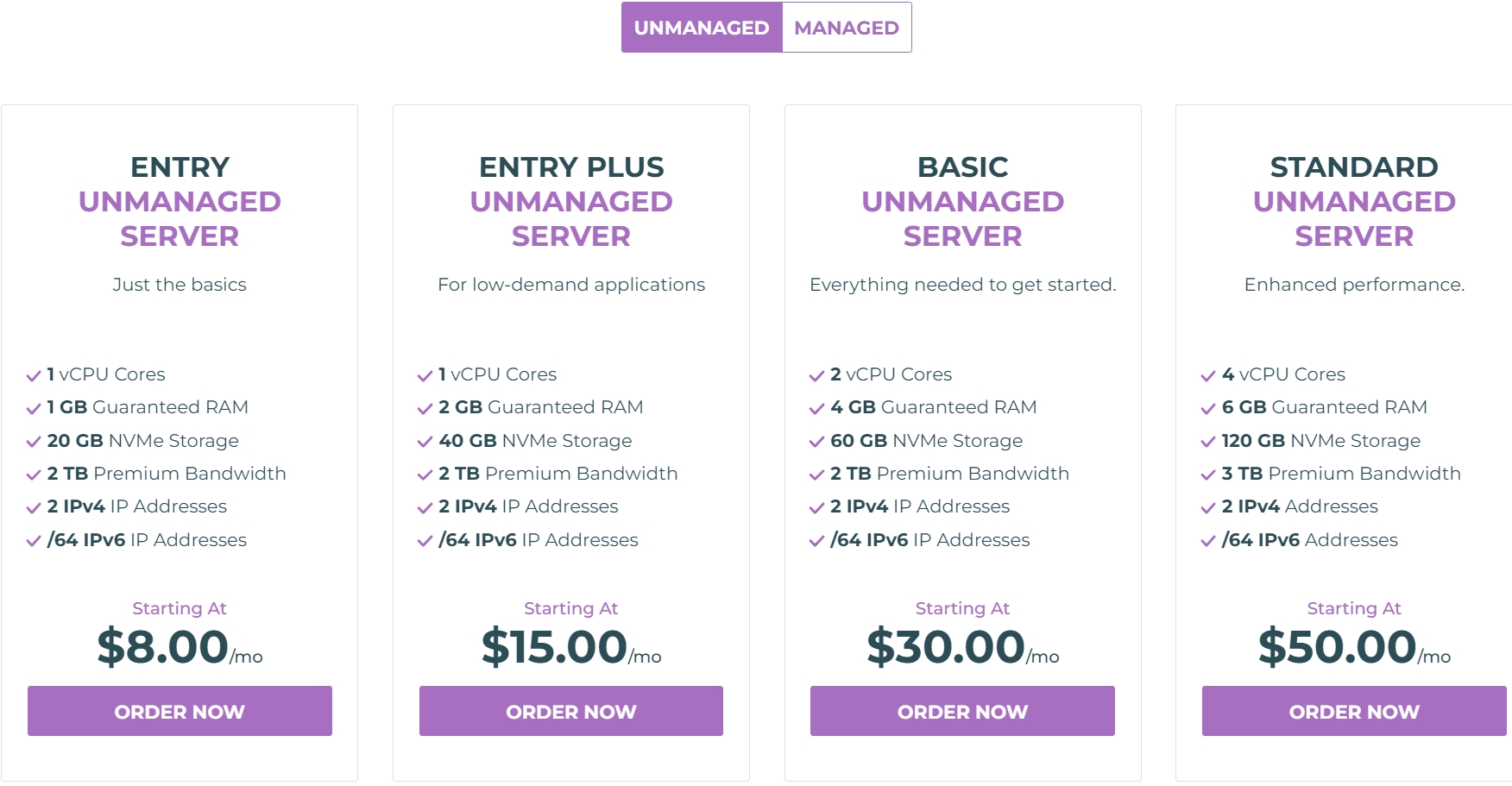
Task: Order the Standard Unmanaged Server
Action: coord(1353,711)
